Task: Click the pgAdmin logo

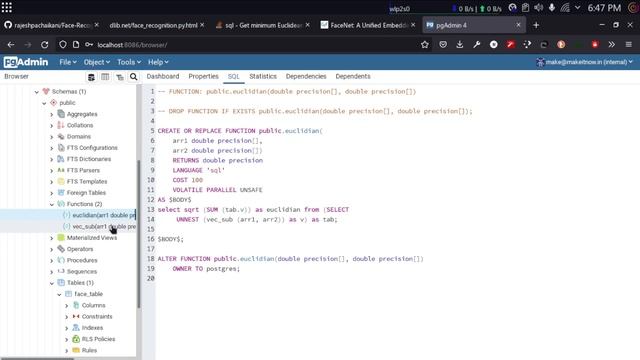Action: click(x=26, y=62)
